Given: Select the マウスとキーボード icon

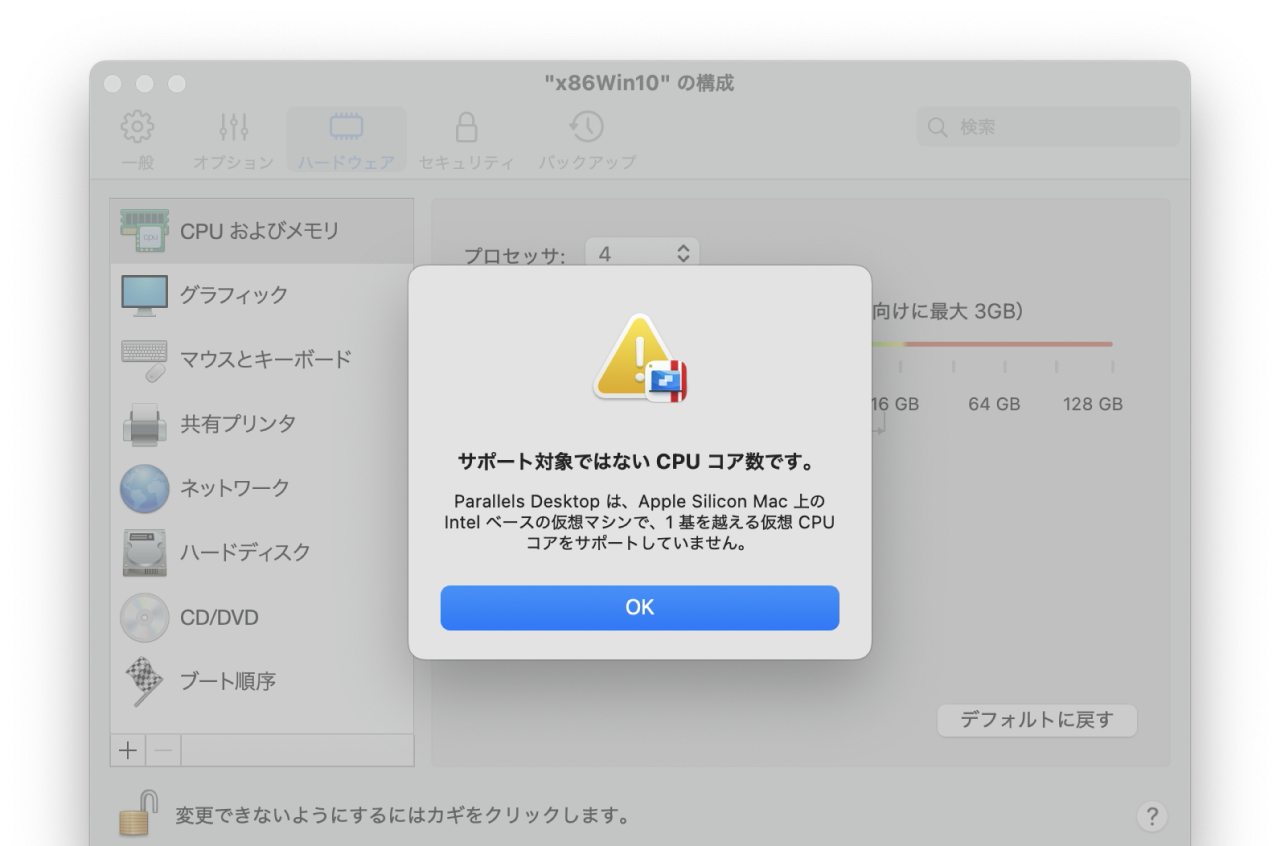Looking at the screenshot, I should coord(144,360).
